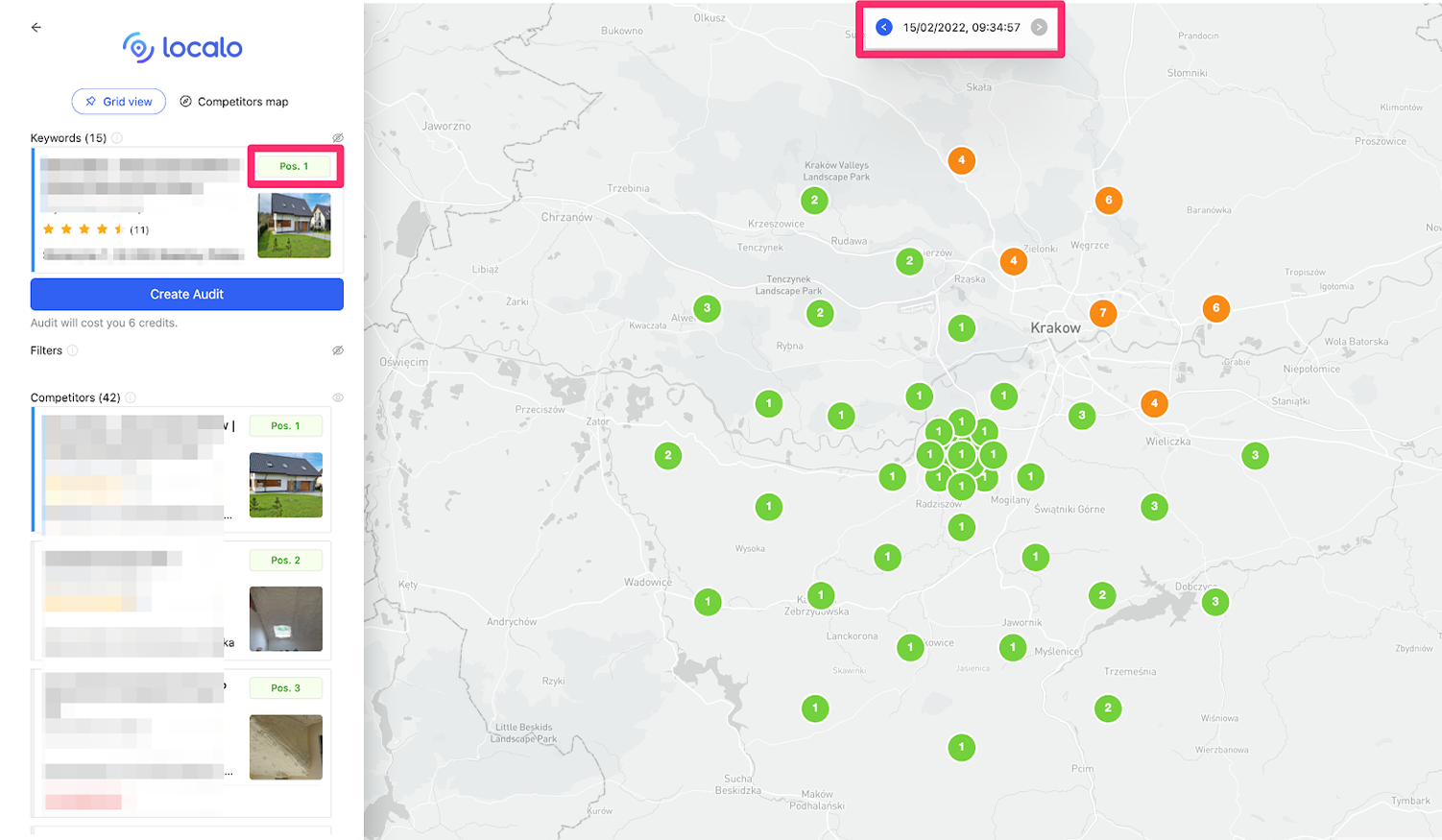This screenshot has width=1442, height=840.
Task: Toggle Competitors section visibility eye icon
Action: click(x=338, y=397)
